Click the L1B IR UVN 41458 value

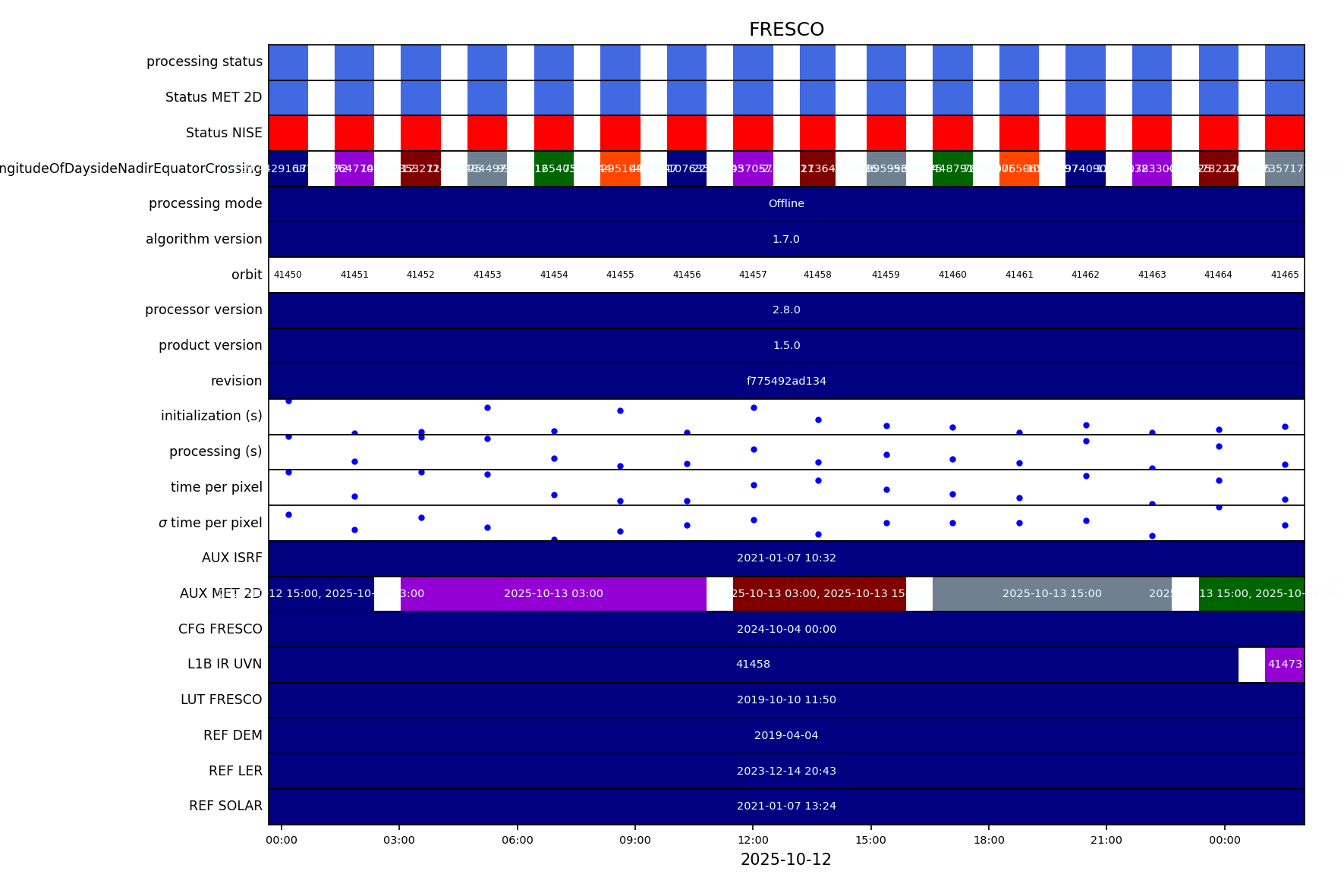pyautogui.click(x=753, y=664)
